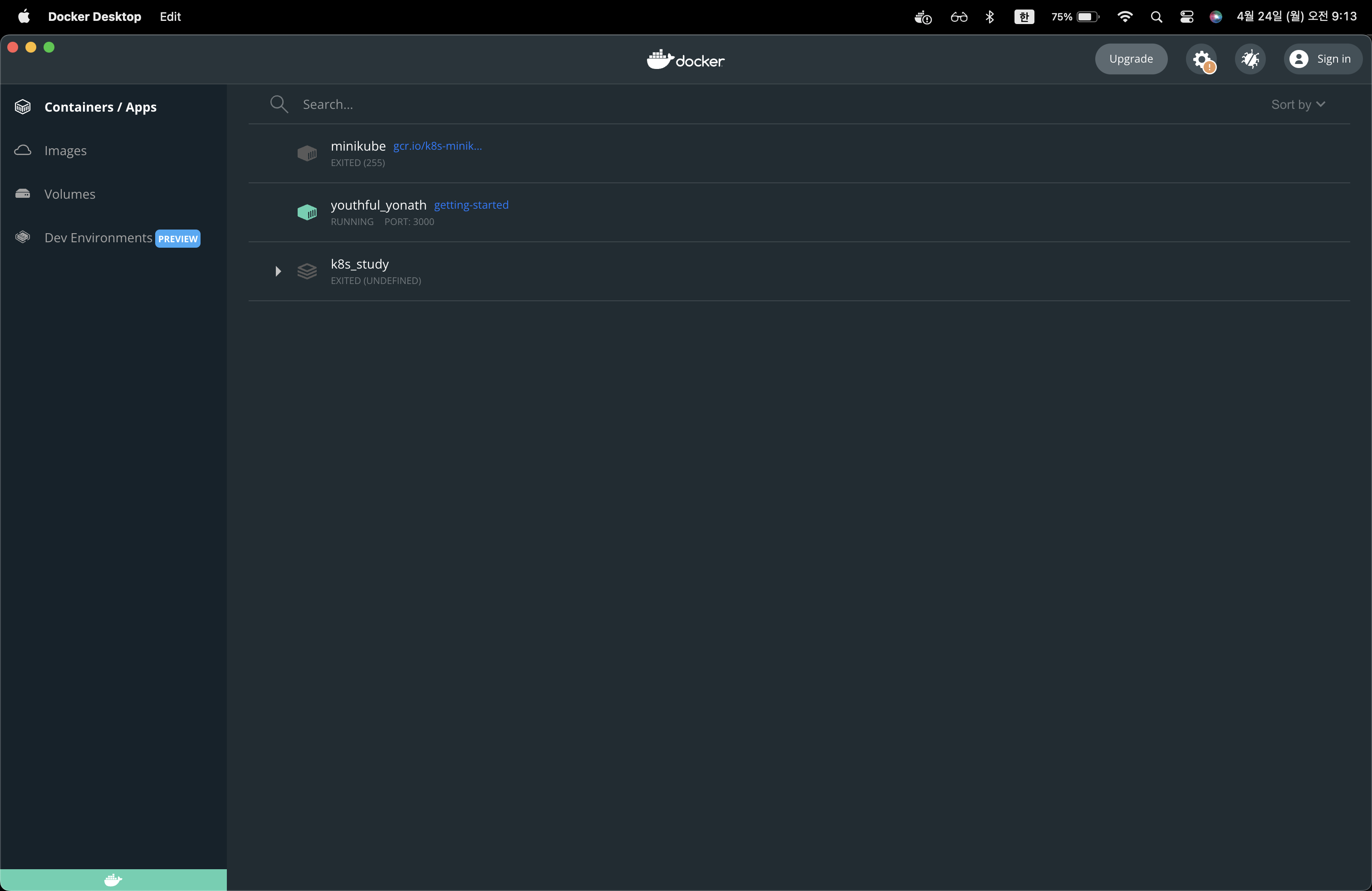Click the Images cloud icon in sidebar
This screenshot has height=891, width=1372.
click(23, 151)
